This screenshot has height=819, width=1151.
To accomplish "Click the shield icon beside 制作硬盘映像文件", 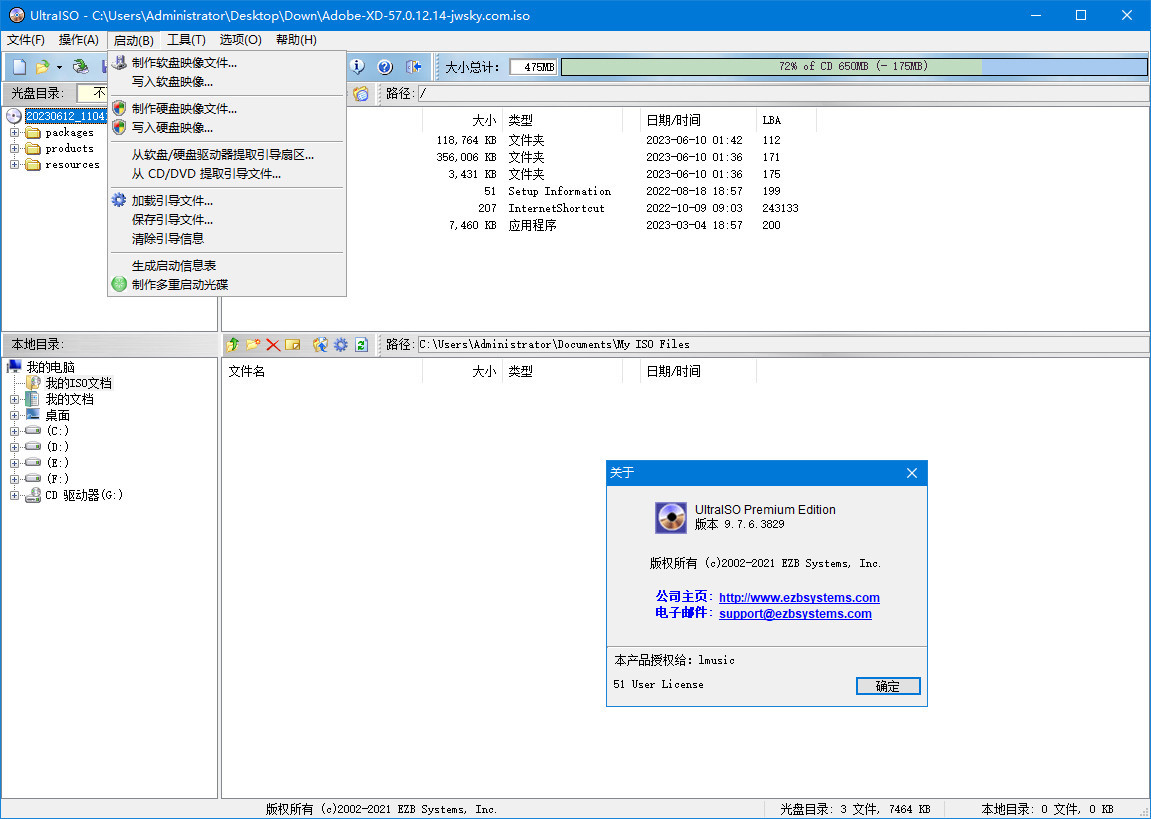I will click(119, 109).
